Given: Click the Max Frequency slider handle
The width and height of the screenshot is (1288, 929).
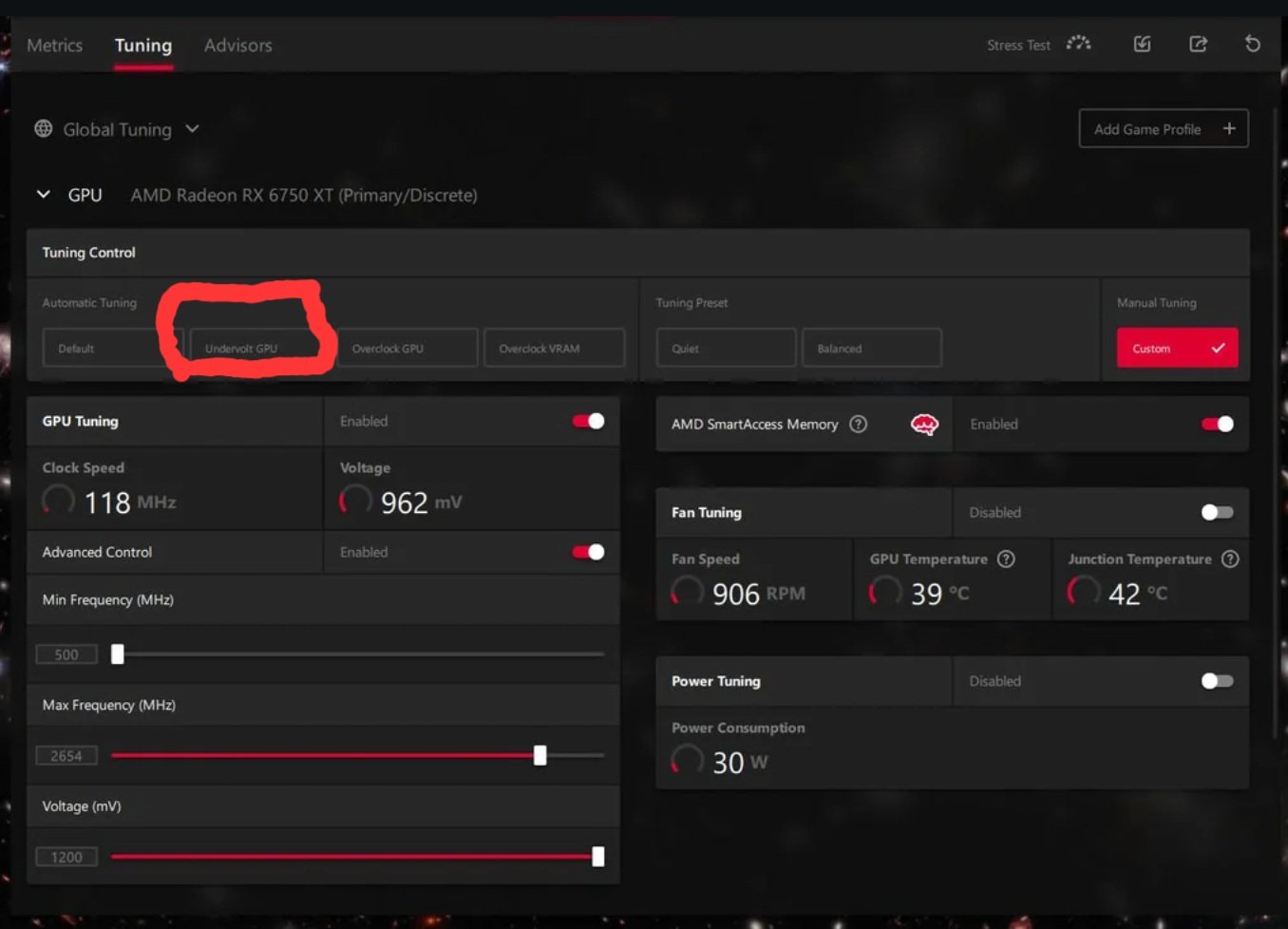Looking at the screenshot, I should [x=540, y=755].
